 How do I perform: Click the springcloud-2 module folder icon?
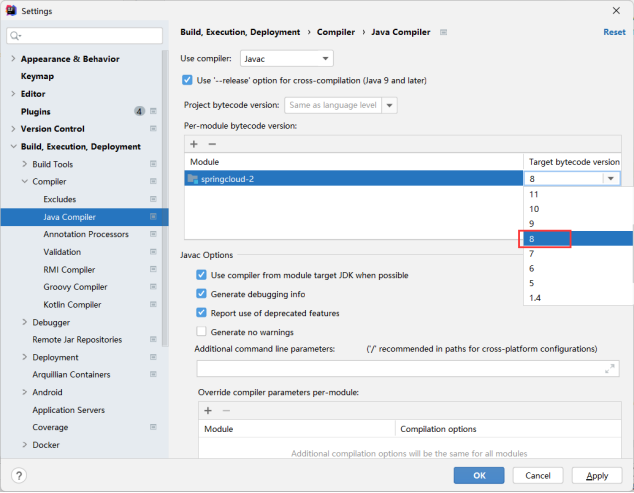click(192, 179)
